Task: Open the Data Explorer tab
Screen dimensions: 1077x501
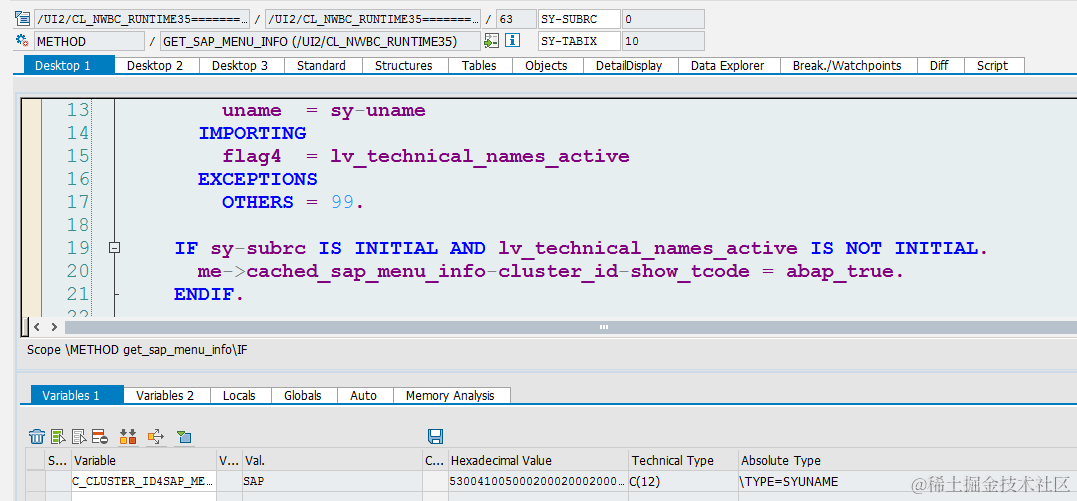Action: pos(727,65)
